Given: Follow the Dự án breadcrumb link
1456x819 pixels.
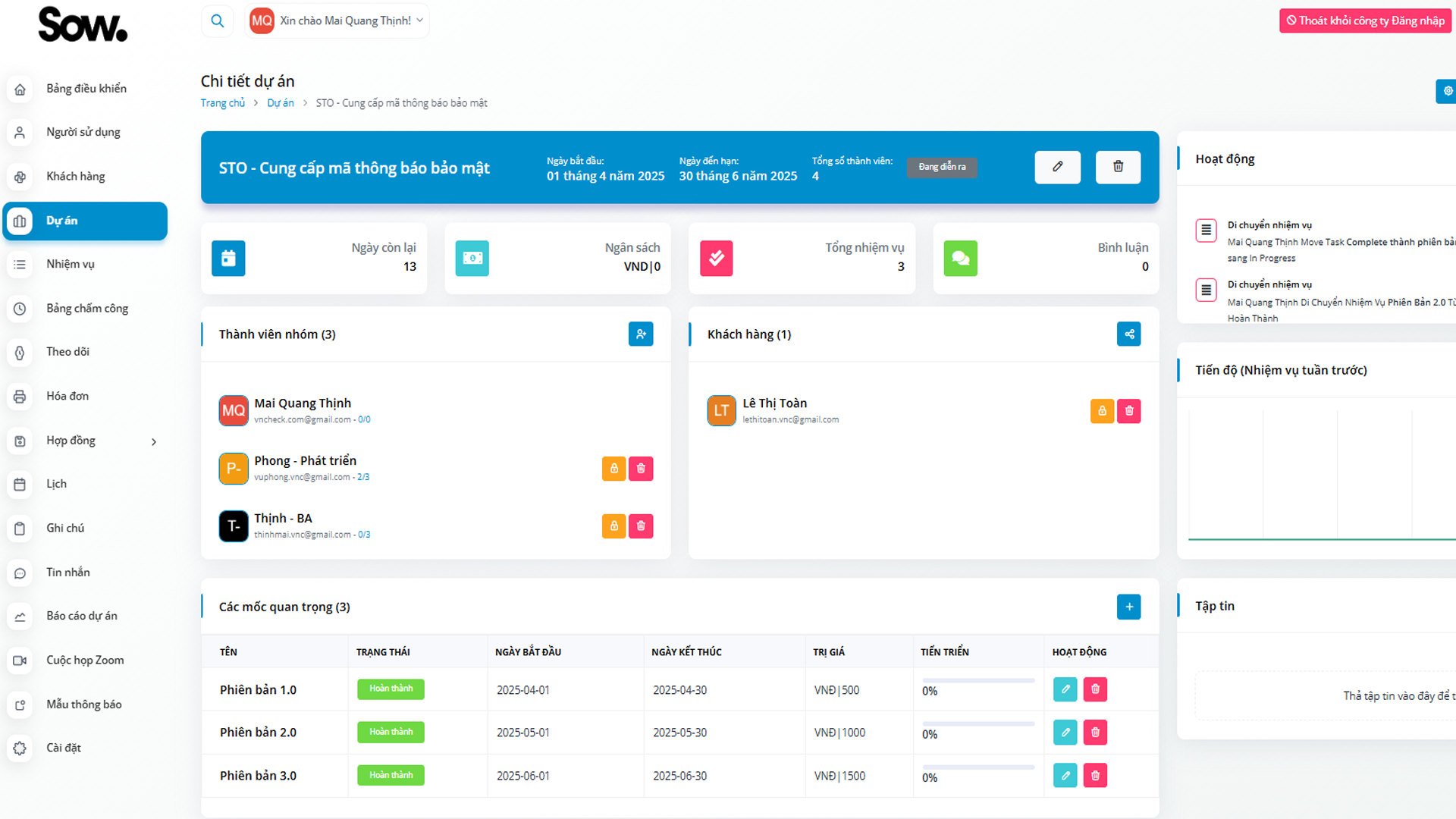Looking at the screenshot, I should [x=280, y=103].
